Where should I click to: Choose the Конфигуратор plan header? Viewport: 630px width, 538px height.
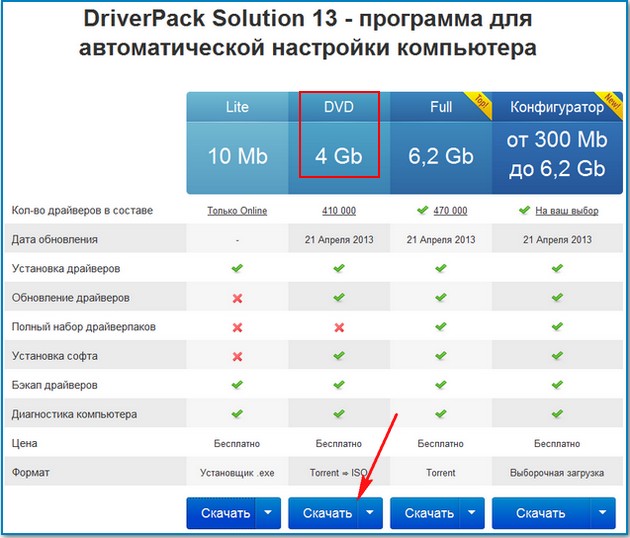point(556,142)
